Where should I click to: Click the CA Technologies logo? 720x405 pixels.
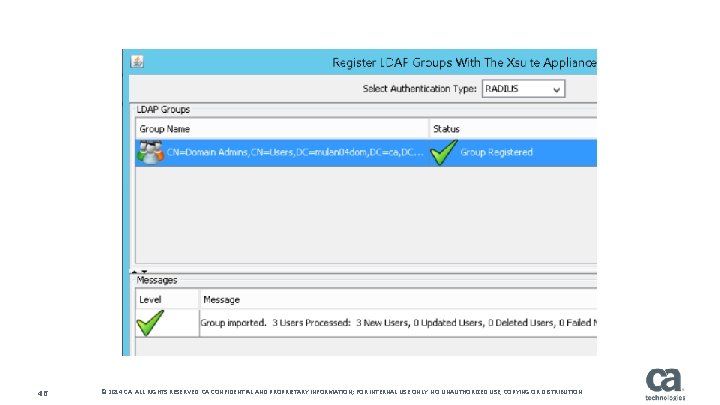point(664,384)
